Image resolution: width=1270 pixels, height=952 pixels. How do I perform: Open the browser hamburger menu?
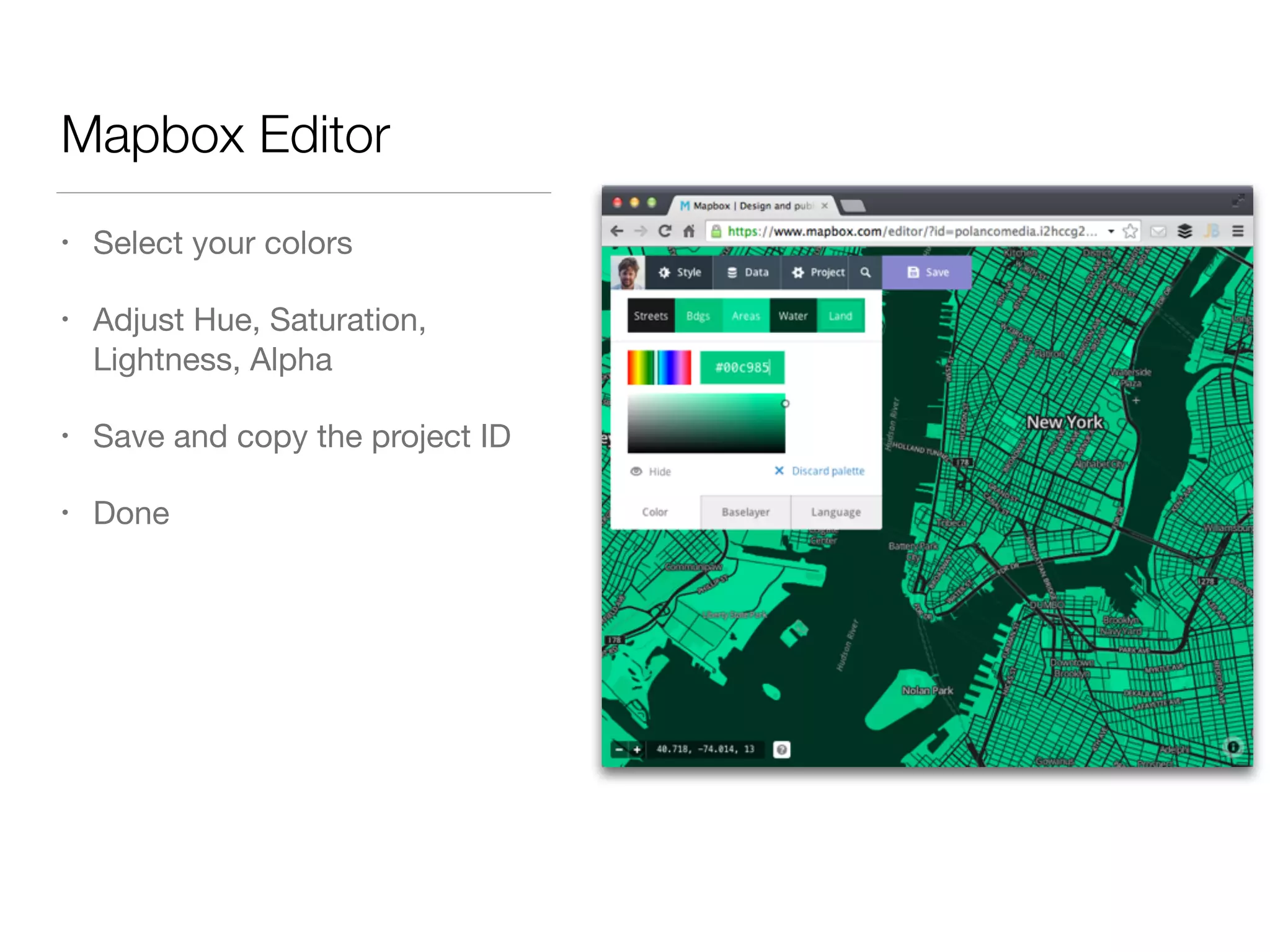[1237, 231]
